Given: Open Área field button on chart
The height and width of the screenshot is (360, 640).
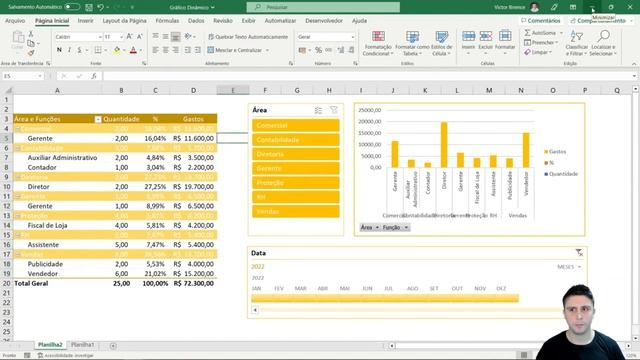Looking at the screenshot, I should pyautogui.click(x=370, y=227).
